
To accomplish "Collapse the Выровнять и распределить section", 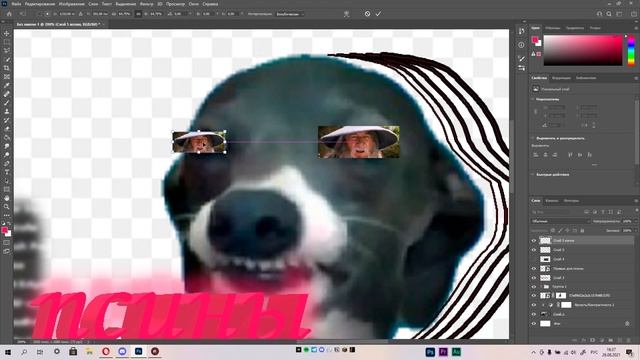I will [x=532, y=138].
